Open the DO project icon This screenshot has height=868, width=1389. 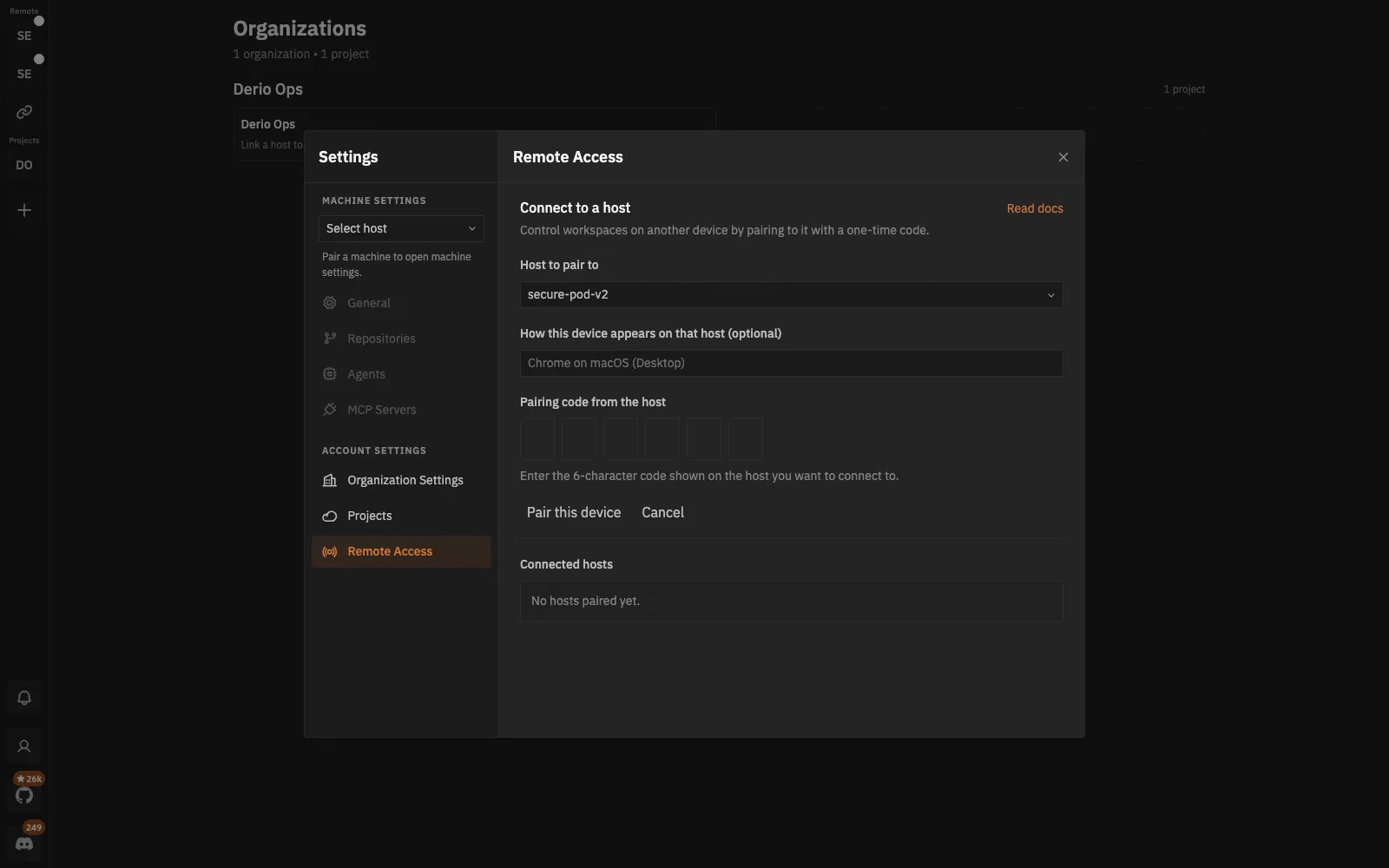(24, 165)
